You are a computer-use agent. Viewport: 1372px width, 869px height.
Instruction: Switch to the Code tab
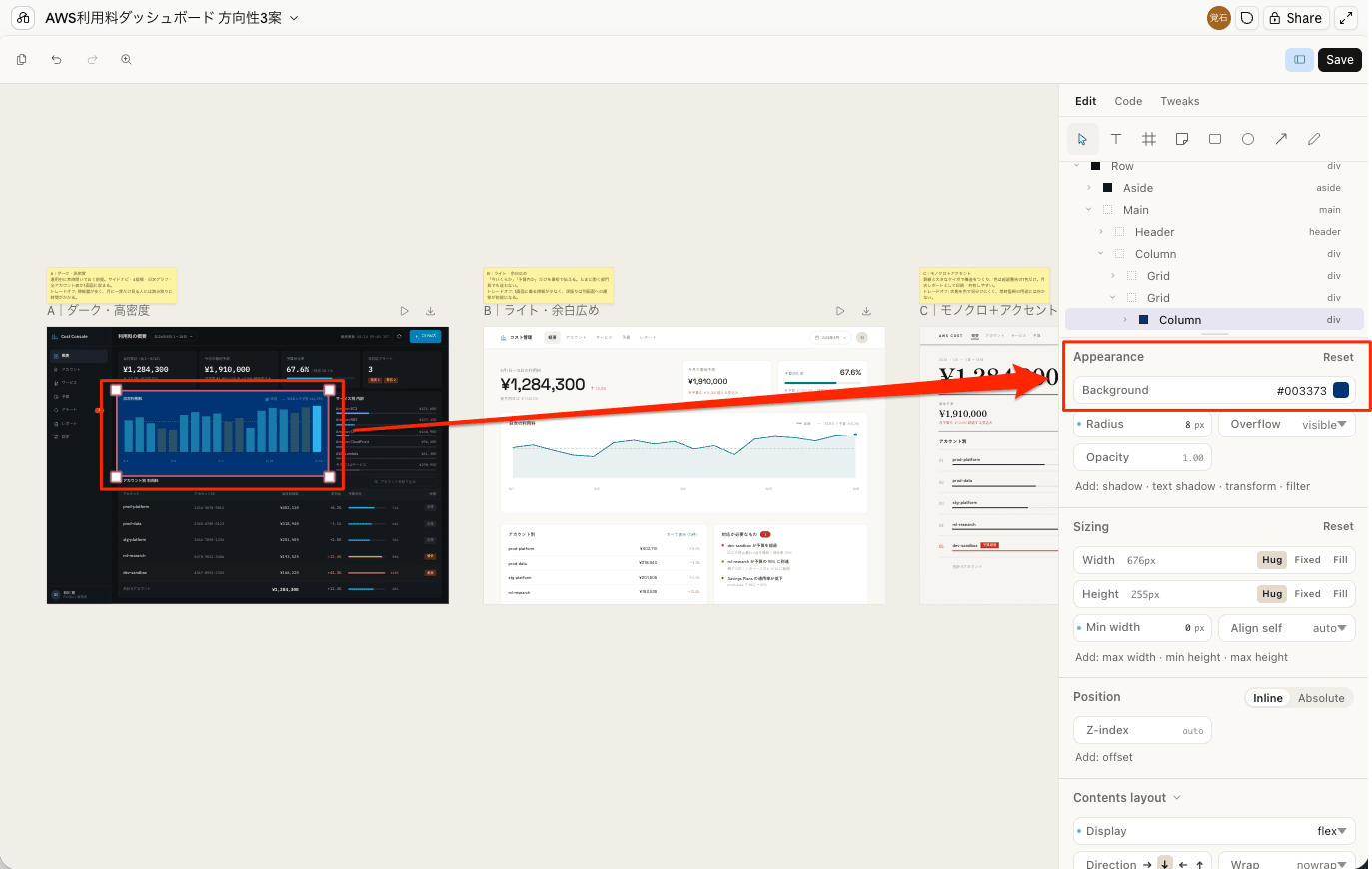point(1128,101)
